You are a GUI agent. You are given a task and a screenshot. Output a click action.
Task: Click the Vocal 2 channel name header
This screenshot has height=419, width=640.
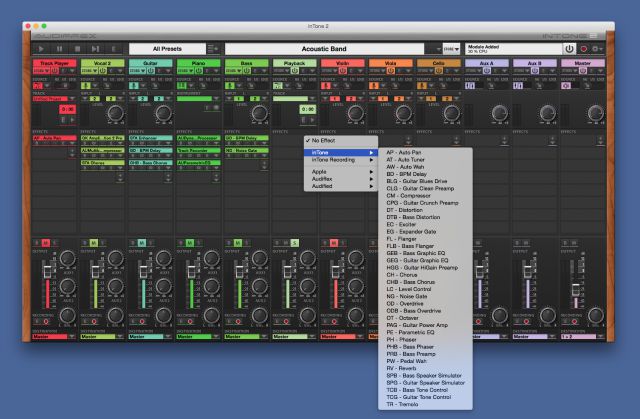102,63
